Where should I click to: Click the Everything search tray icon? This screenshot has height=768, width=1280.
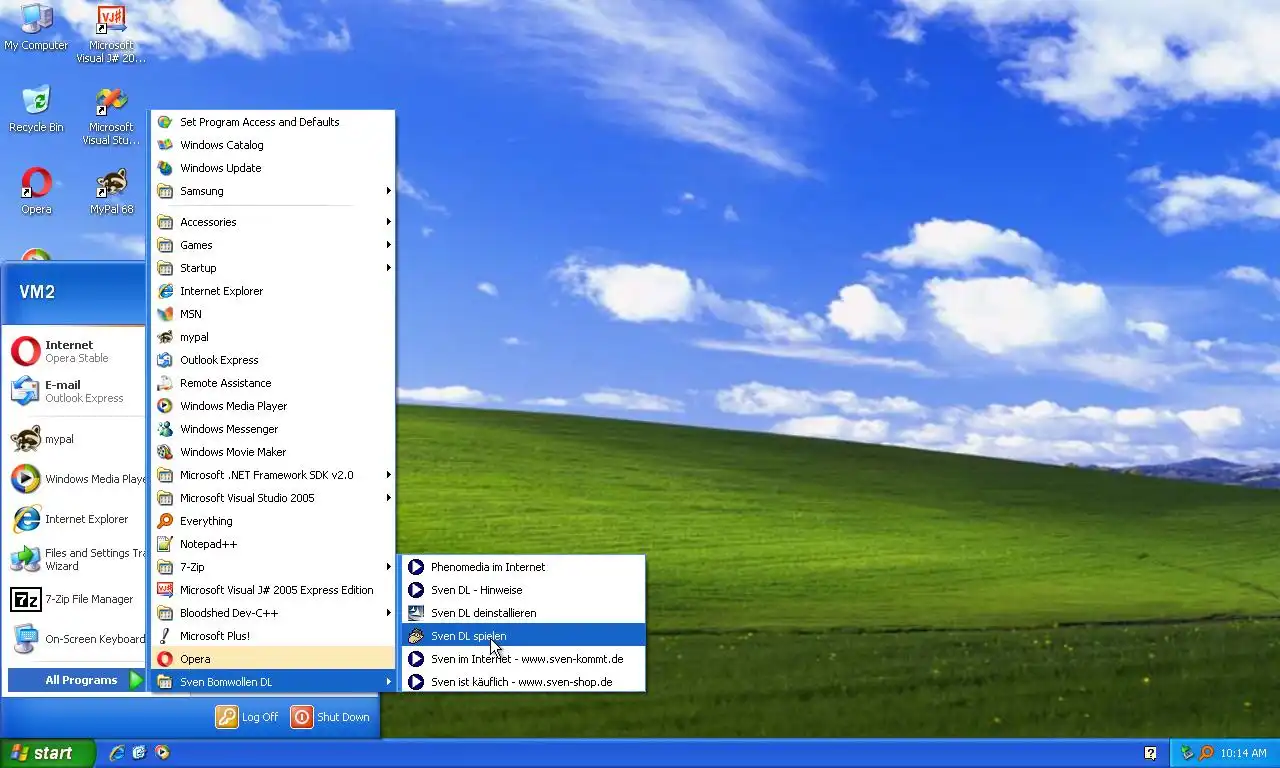tap(1206, 753)
